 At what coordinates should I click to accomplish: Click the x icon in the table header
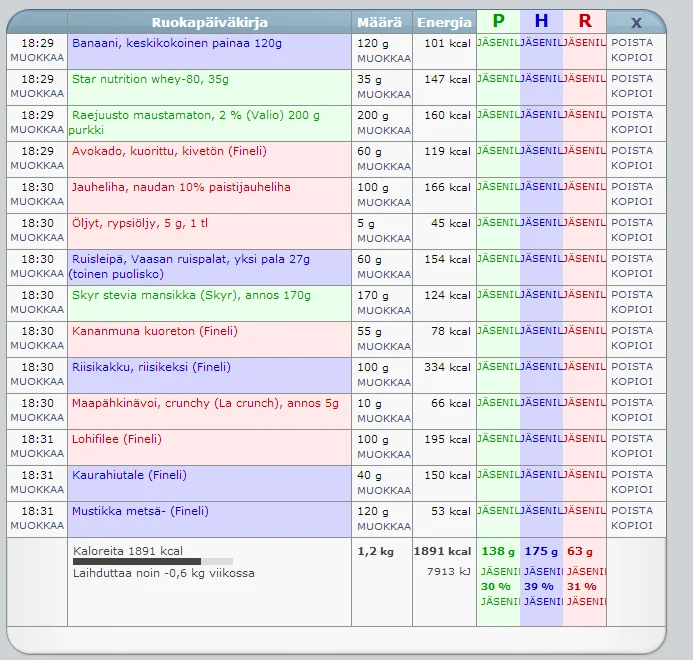[x=636, y=22]
